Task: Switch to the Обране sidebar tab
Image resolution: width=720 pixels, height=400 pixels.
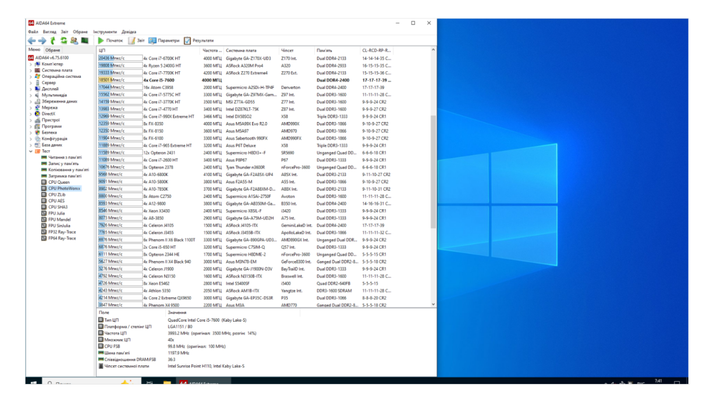Action: tap(53, 50)
